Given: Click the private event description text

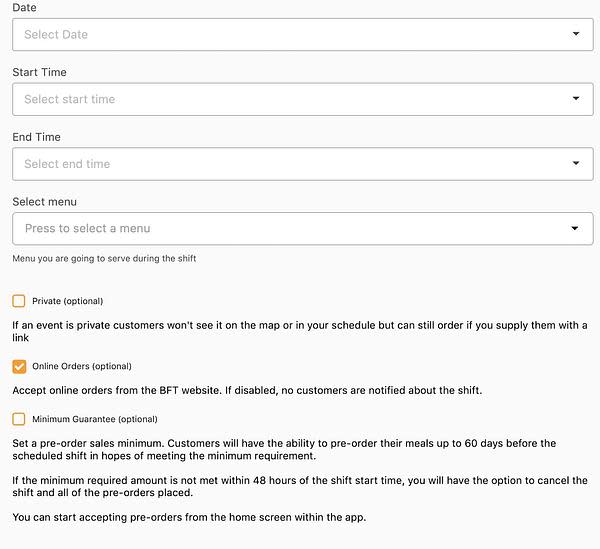Looking at the screenshot, I should point(300,331).
